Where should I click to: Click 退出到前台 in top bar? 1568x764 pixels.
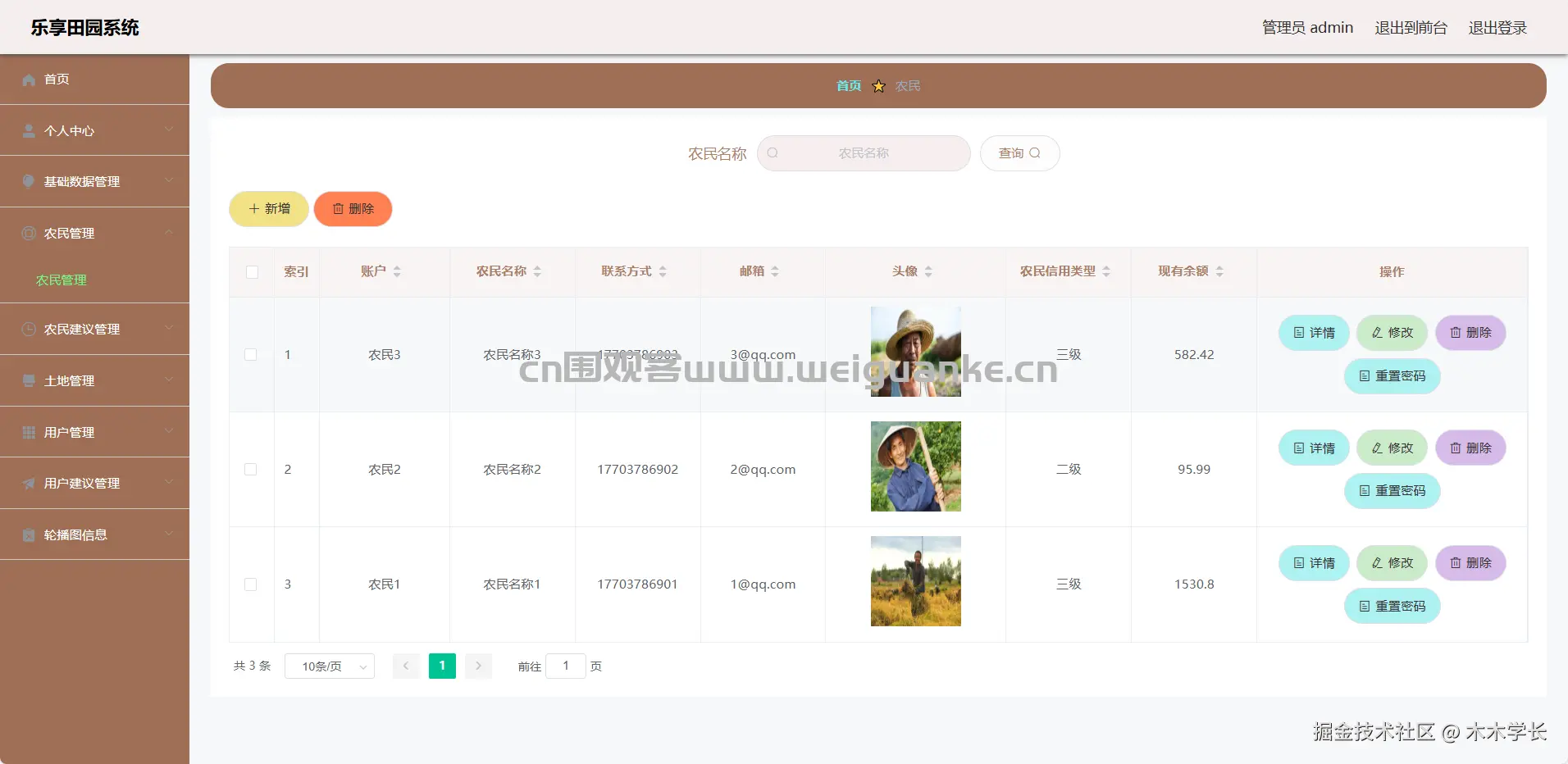[1411, 28]
